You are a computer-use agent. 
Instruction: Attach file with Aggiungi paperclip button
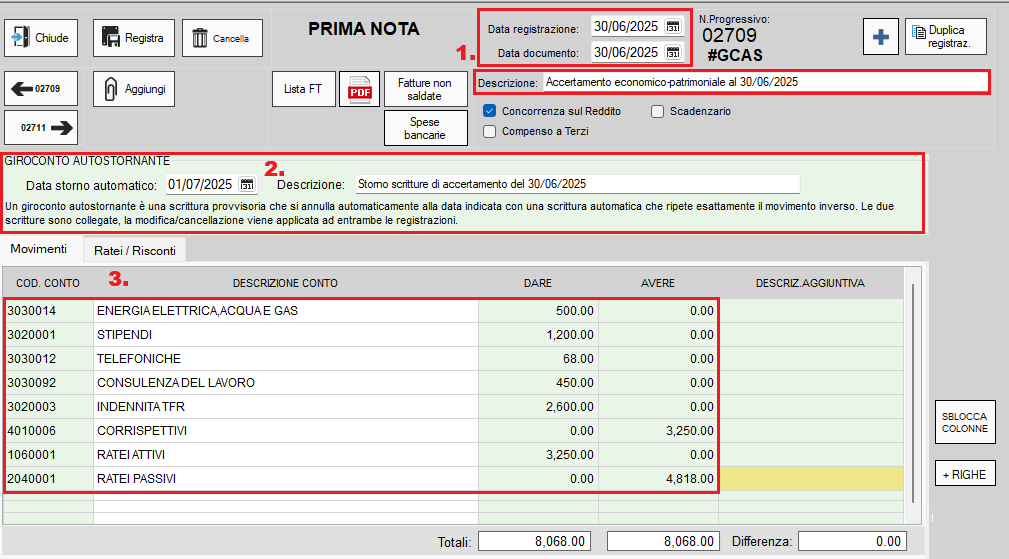pos(134,89)
